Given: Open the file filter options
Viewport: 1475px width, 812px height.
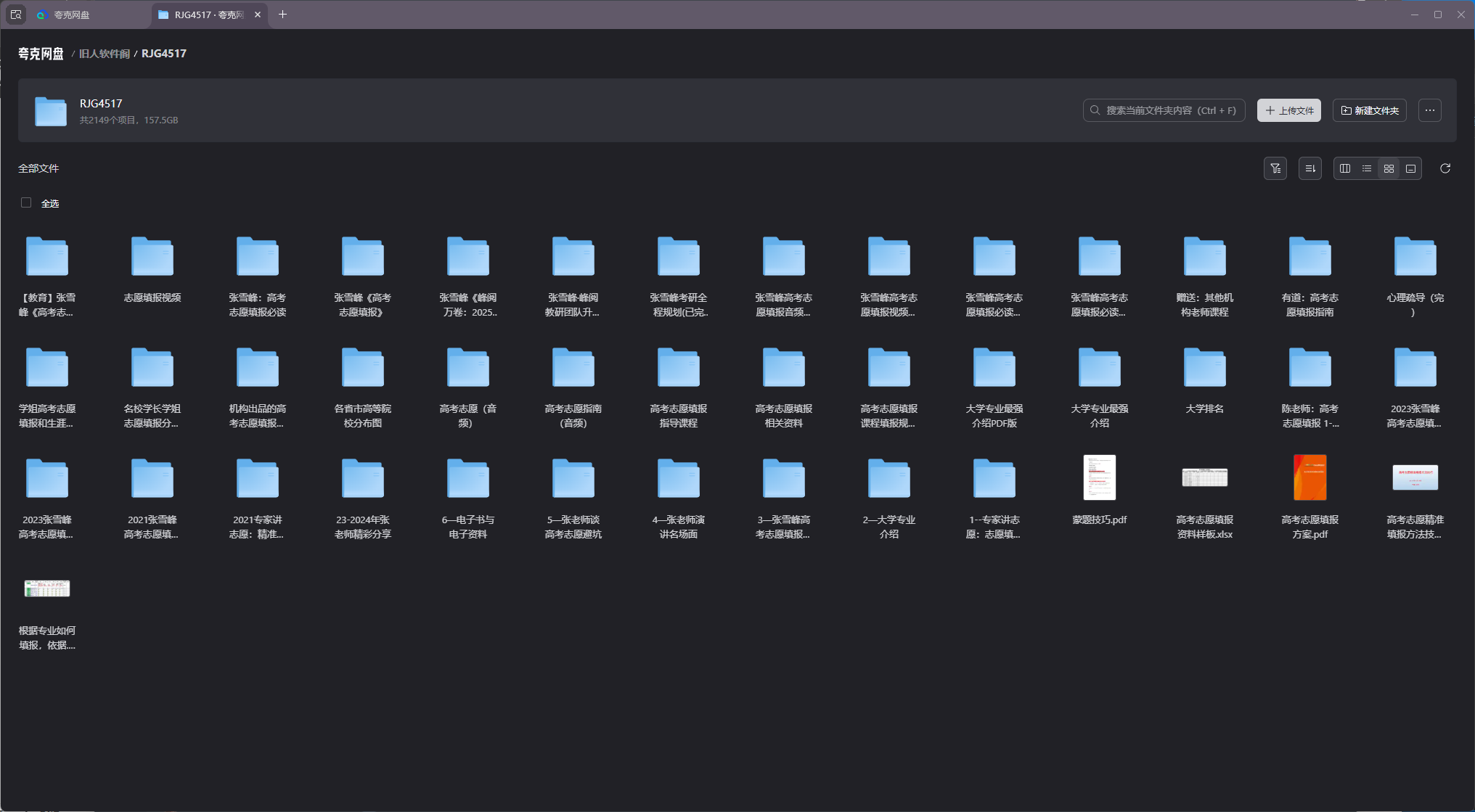Looking at the screenshot, I should point(1275,168).
